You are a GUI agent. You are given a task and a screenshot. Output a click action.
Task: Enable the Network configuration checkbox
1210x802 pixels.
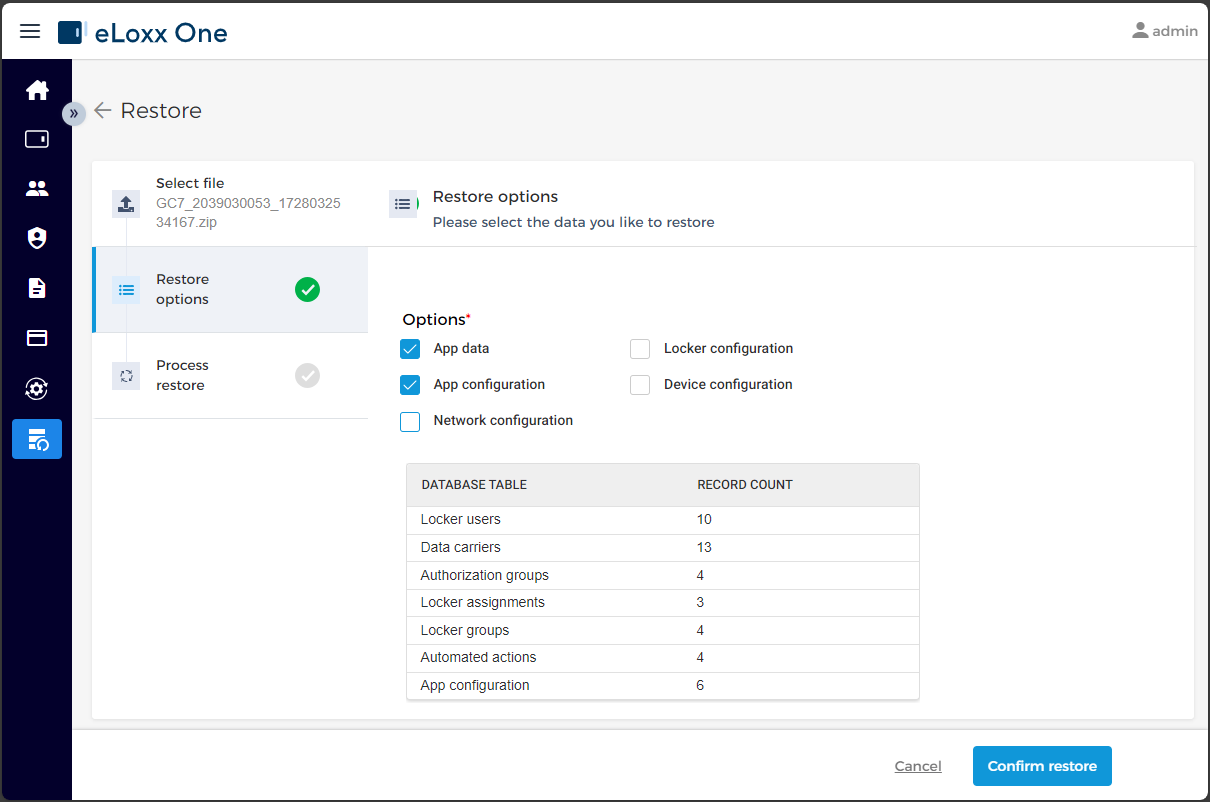click(x=410, y=421)
